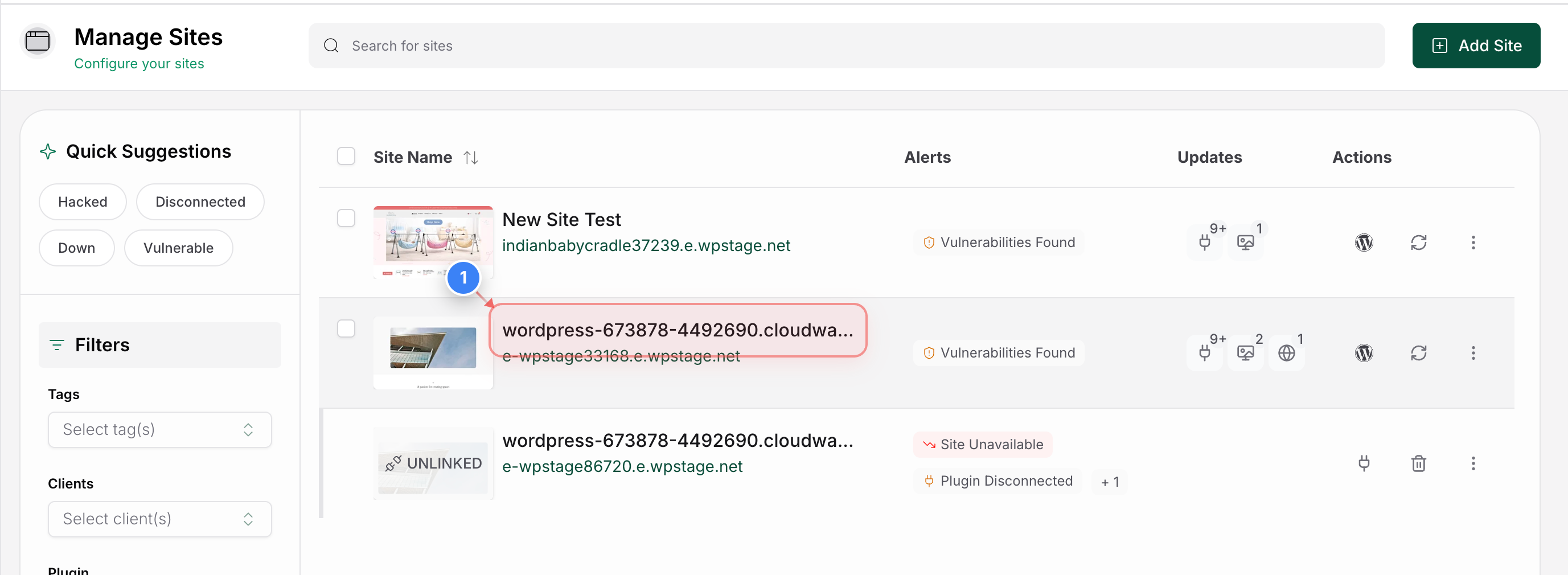The width and height of the screenshot is (1568, 575).
Task: Click the Site Unavailable alert
Action: click(983, 445)
